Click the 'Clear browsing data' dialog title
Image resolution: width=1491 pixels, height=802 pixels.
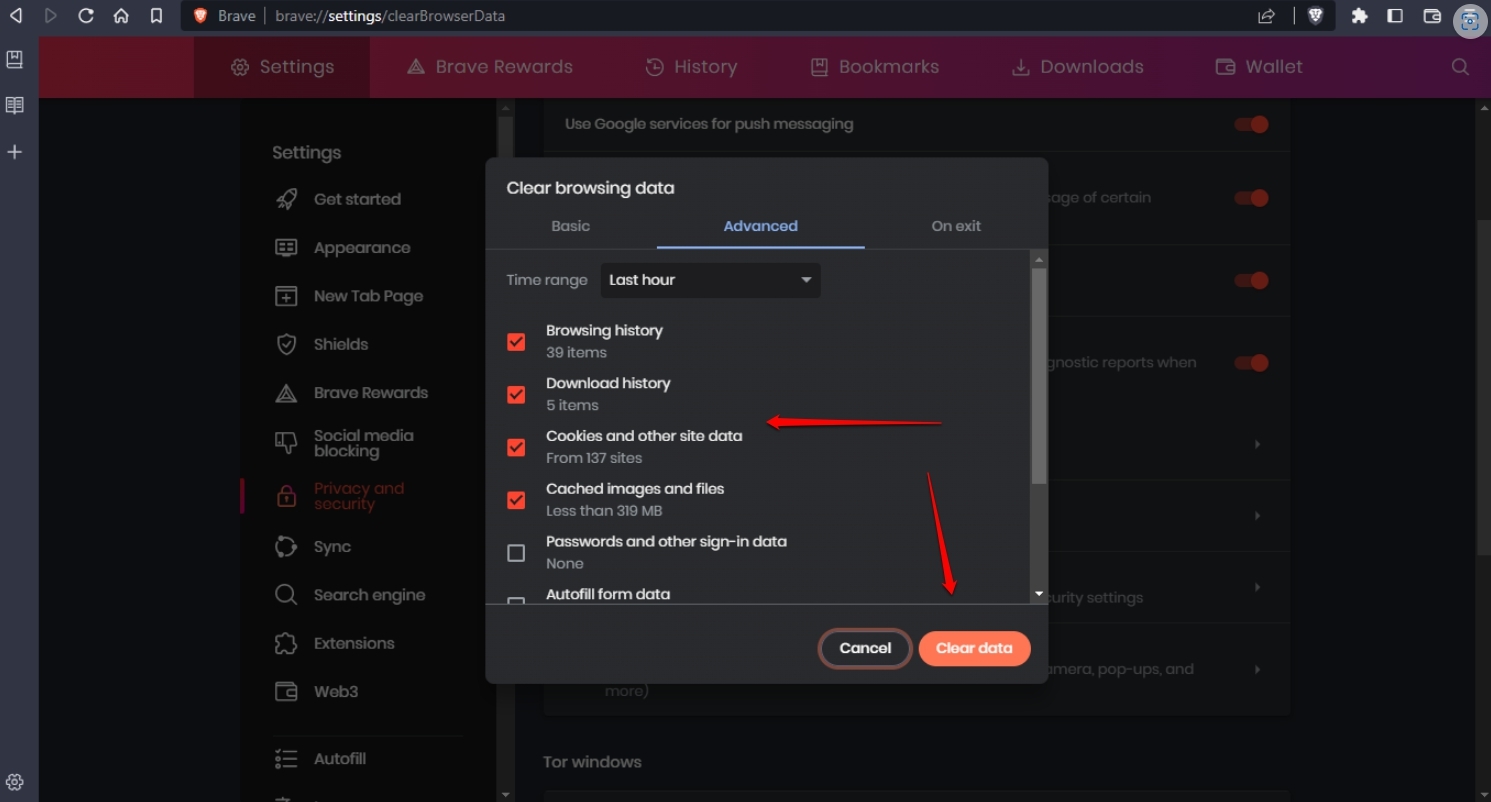tap(590, 188)
